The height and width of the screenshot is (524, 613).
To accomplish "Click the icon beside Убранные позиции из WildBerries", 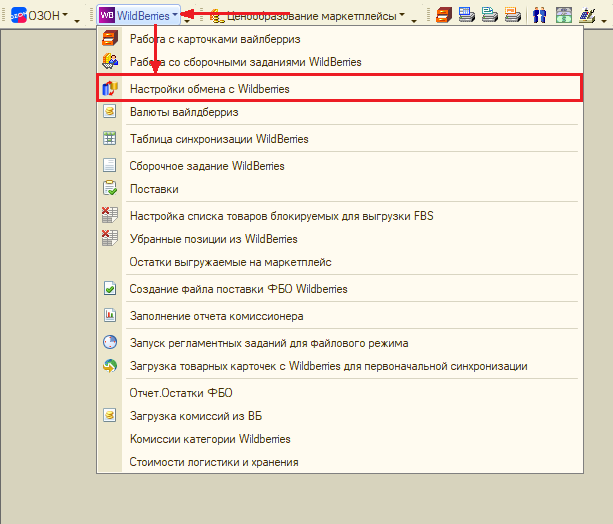I will tap(110, 238).
